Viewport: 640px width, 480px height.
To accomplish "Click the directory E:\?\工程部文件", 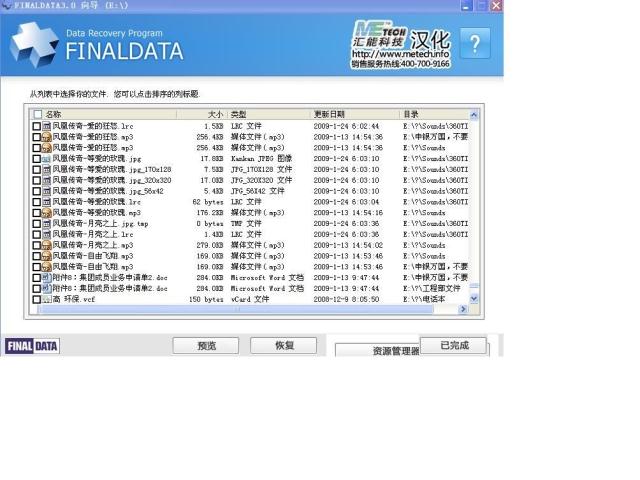I will pyautogui.click(x=431, y=289).
